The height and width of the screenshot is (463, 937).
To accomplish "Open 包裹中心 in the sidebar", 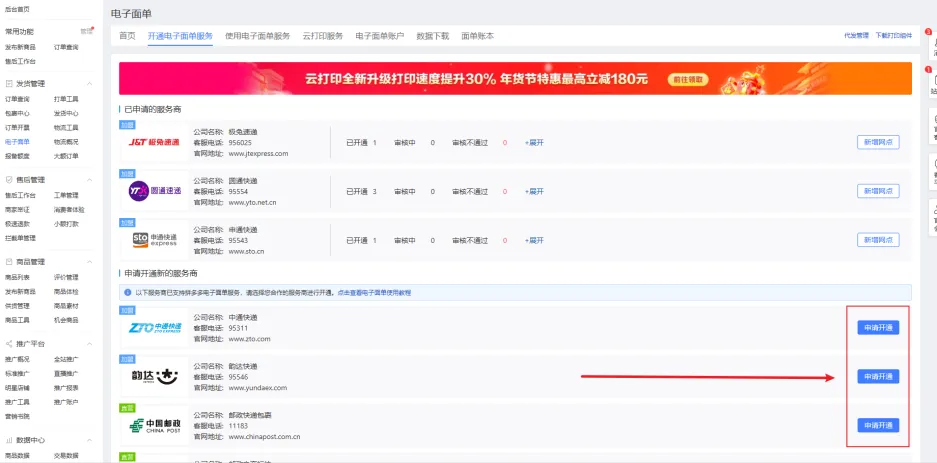I will point(17,114).
